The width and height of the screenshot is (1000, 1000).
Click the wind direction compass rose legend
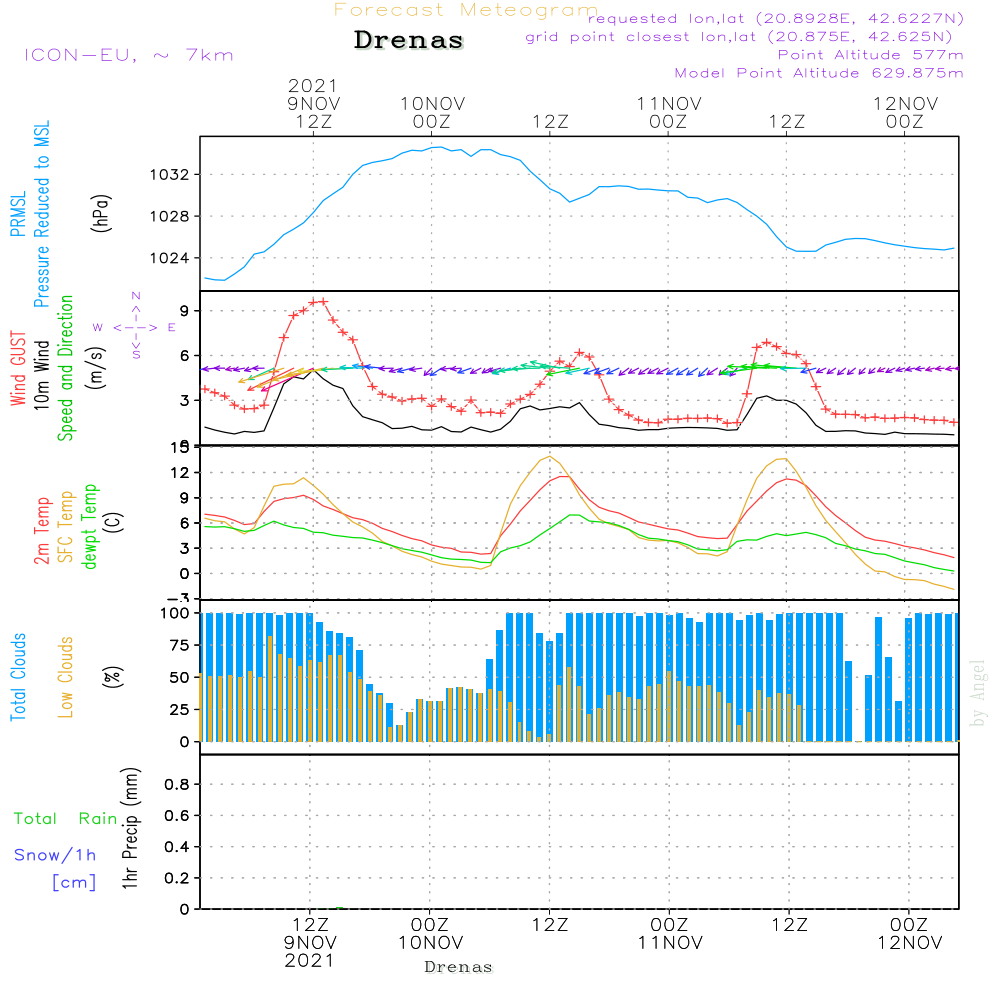135,326
